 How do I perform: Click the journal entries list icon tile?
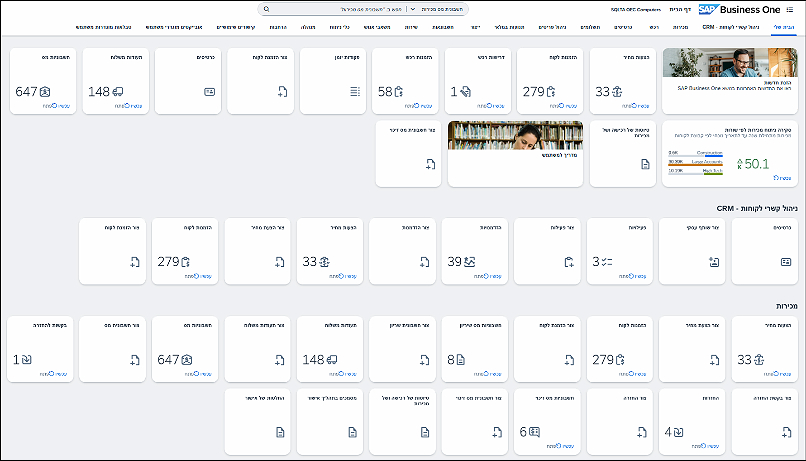[x=354, y=92]
